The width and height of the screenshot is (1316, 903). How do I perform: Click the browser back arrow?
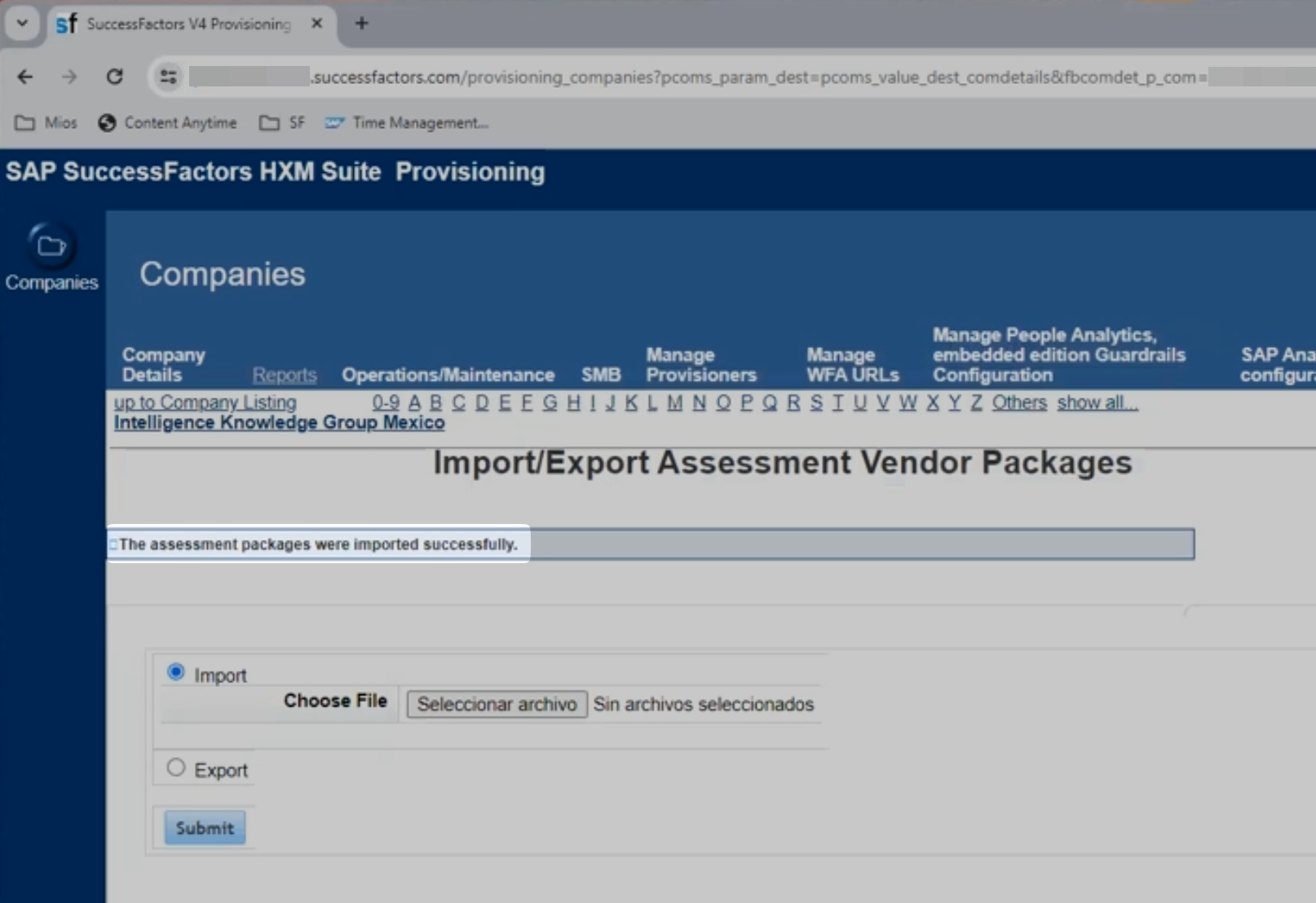point(25,77)
